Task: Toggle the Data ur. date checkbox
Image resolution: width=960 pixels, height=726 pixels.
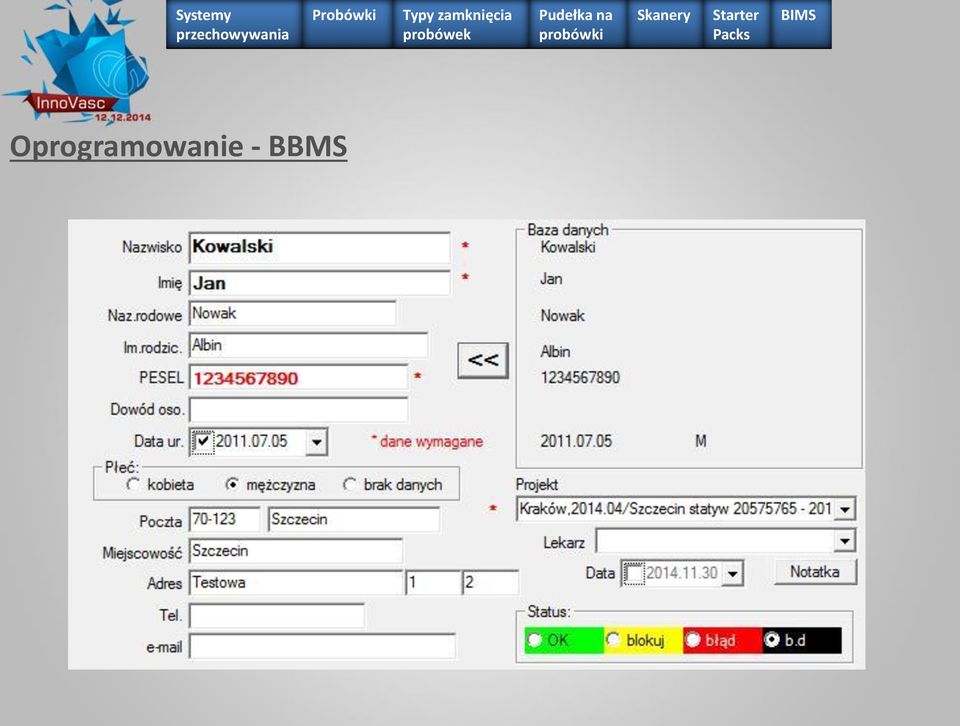Action: [x=203, y=441]
